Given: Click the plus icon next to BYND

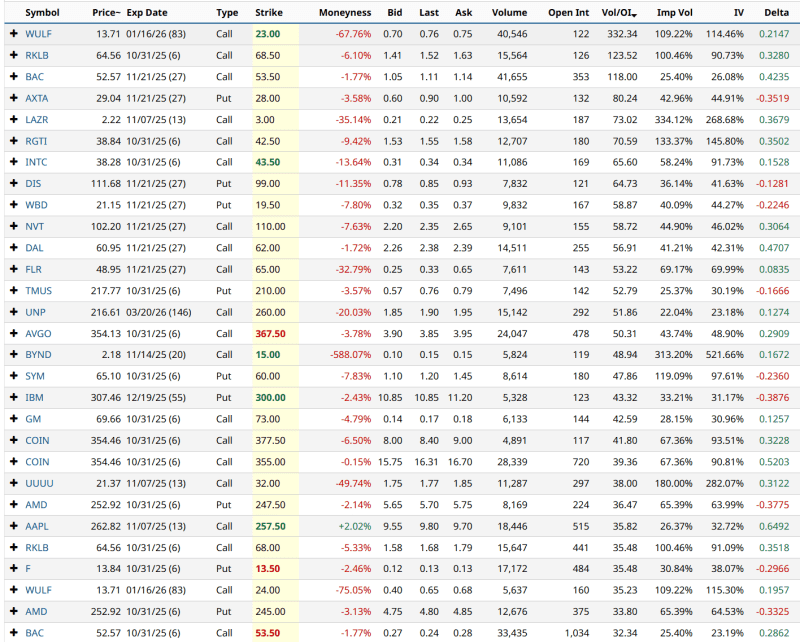Looking at the screenshot, I should tap(13, 355).
